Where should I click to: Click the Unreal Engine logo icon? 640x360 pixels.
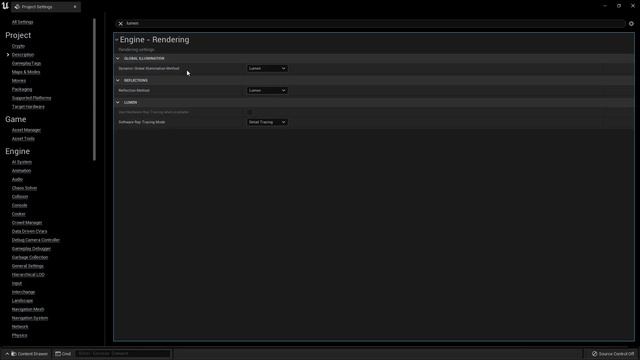click(x=5, y=6)
